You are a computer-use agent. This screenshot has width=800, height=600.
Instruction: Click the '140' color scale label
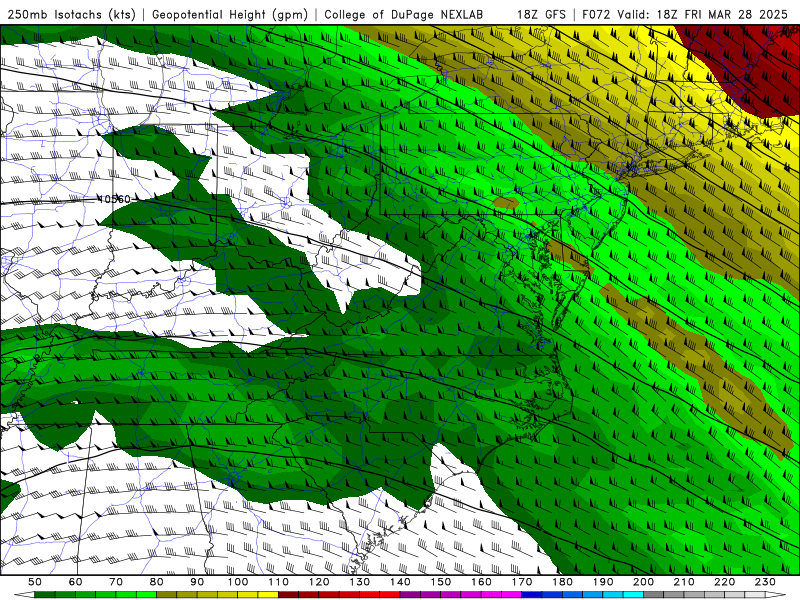click(400, 582)
